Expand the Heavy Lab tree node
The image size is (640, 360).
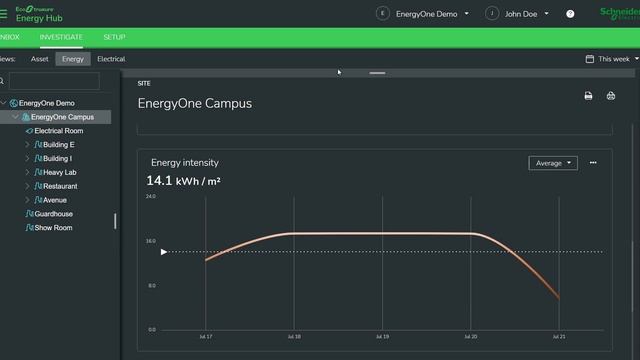pyautogui.click(x=27, y=172)
